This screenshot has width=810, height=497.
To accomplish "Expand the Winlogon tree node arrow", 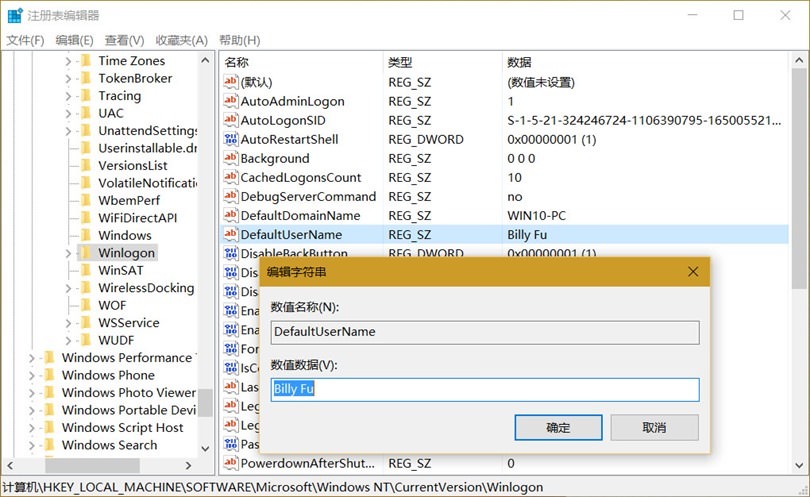I will pos(69,253).
